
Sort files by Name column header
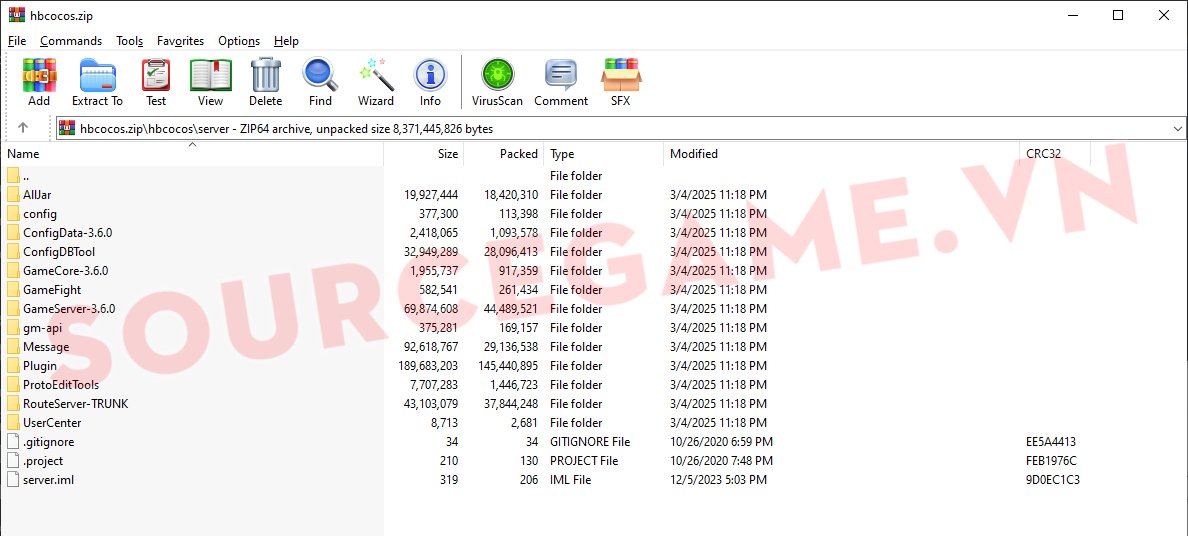(x=24, y=154)
